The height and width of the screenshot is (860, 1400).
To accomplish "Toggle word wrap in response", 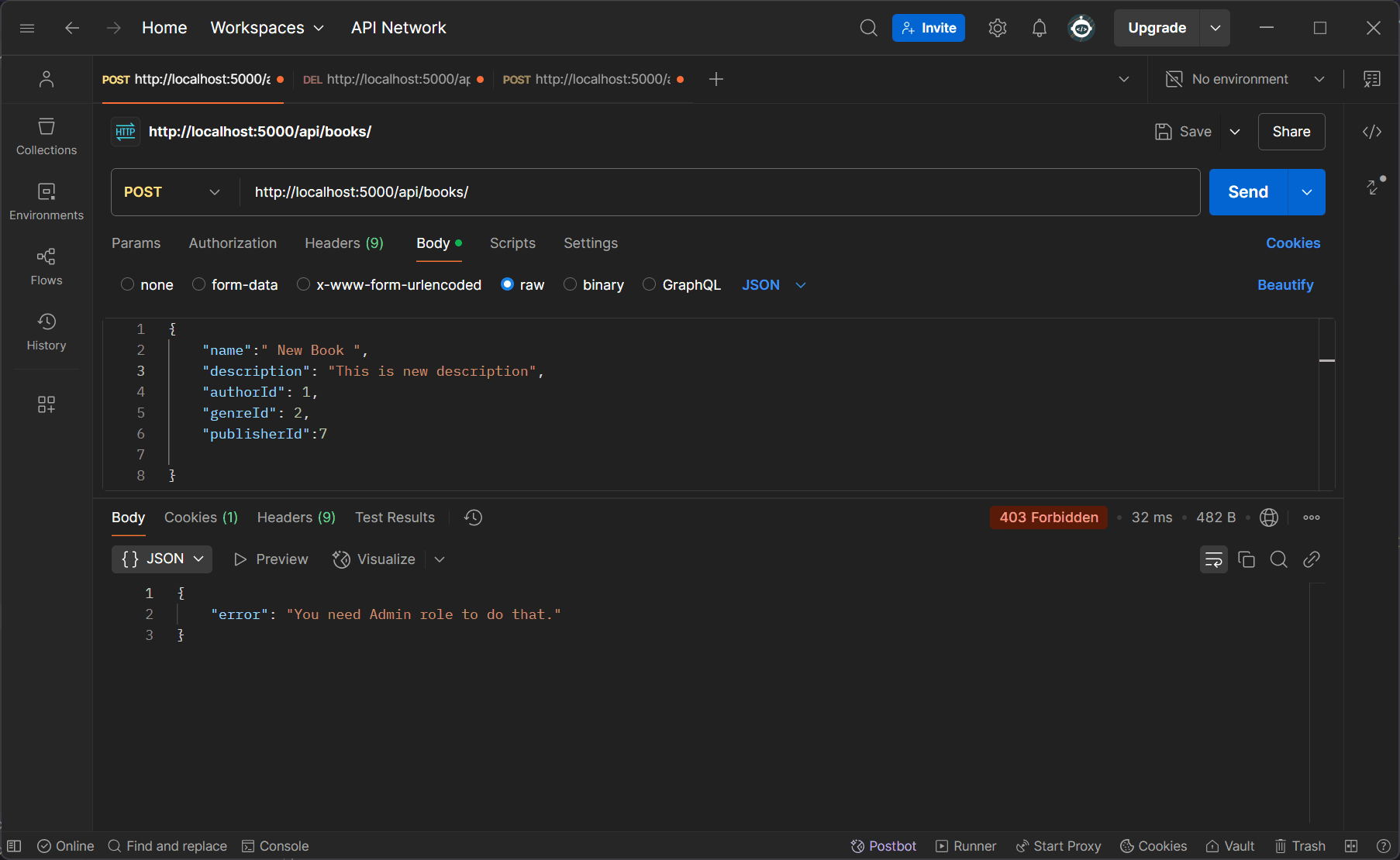I will (1214, 559).
